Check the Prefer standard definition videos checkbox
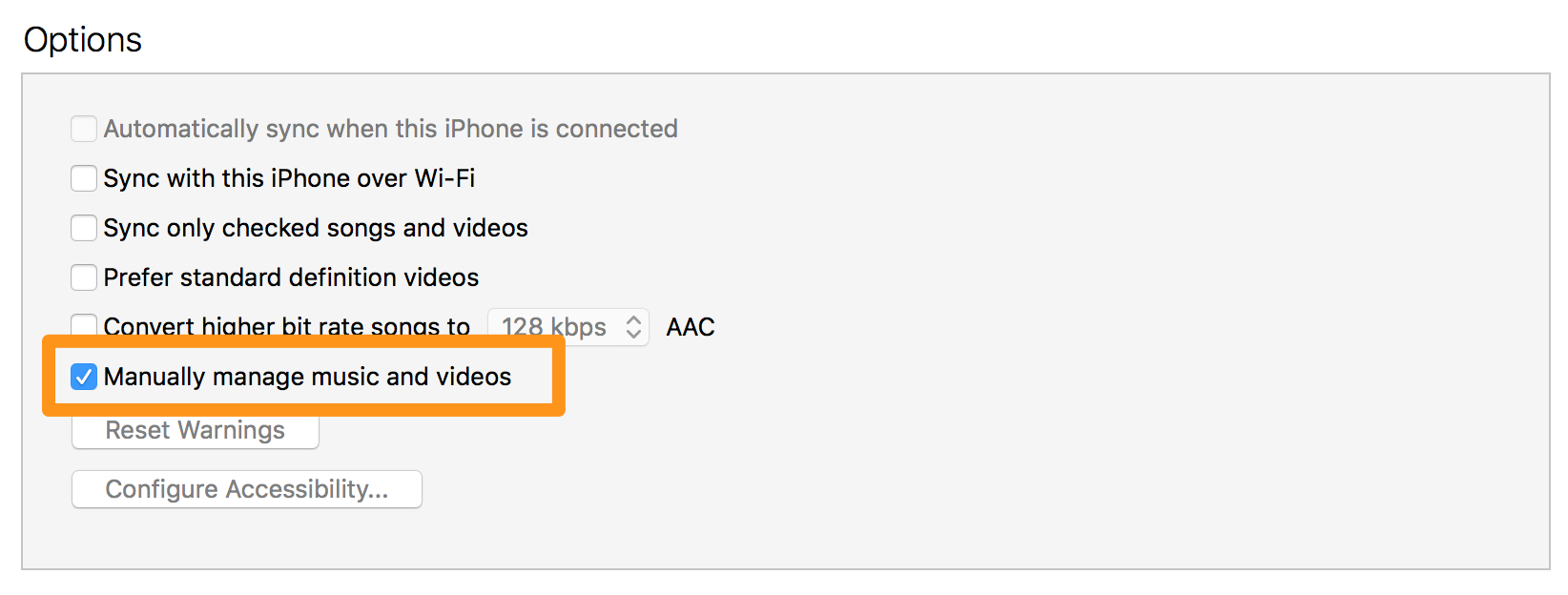 click(84, 277)
